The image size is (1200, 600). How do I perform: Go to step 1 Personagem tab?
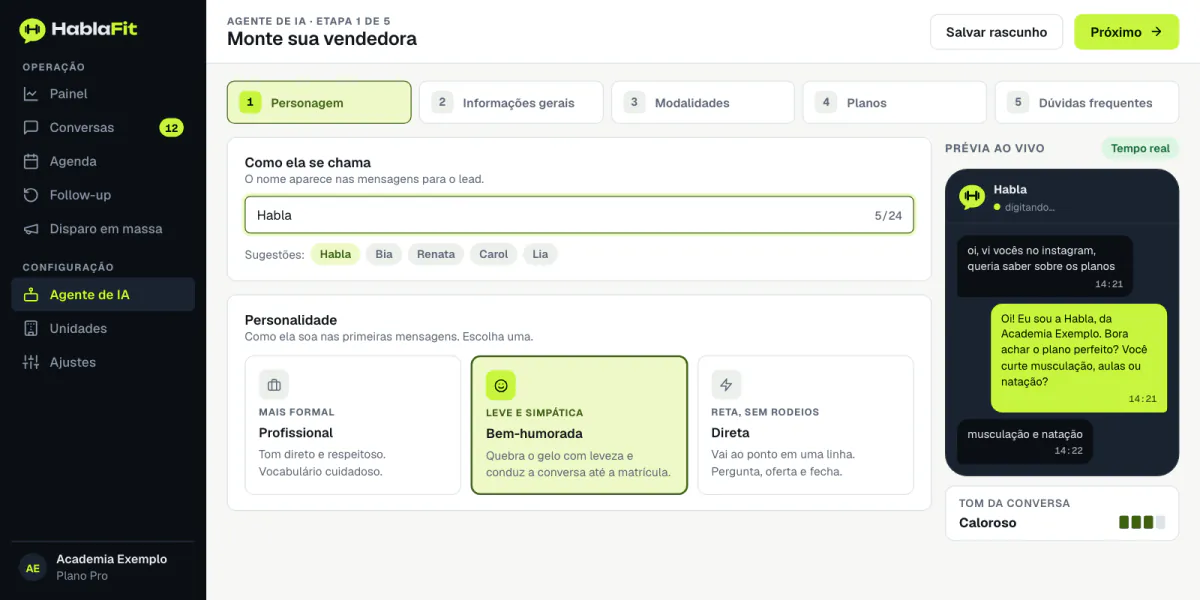(x=319, y=102)
